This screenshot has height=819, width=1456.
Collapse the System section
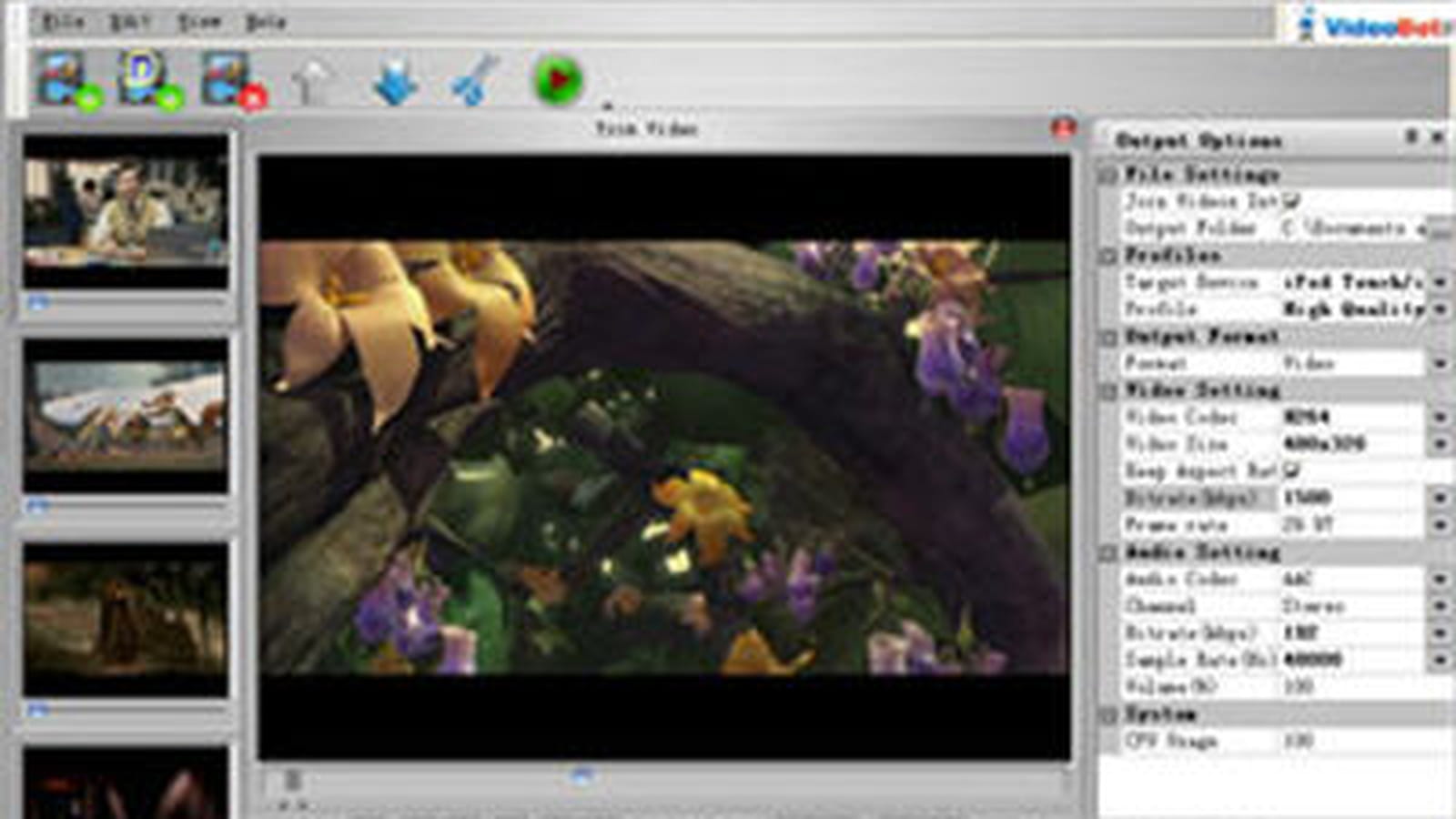(1108, 714)
